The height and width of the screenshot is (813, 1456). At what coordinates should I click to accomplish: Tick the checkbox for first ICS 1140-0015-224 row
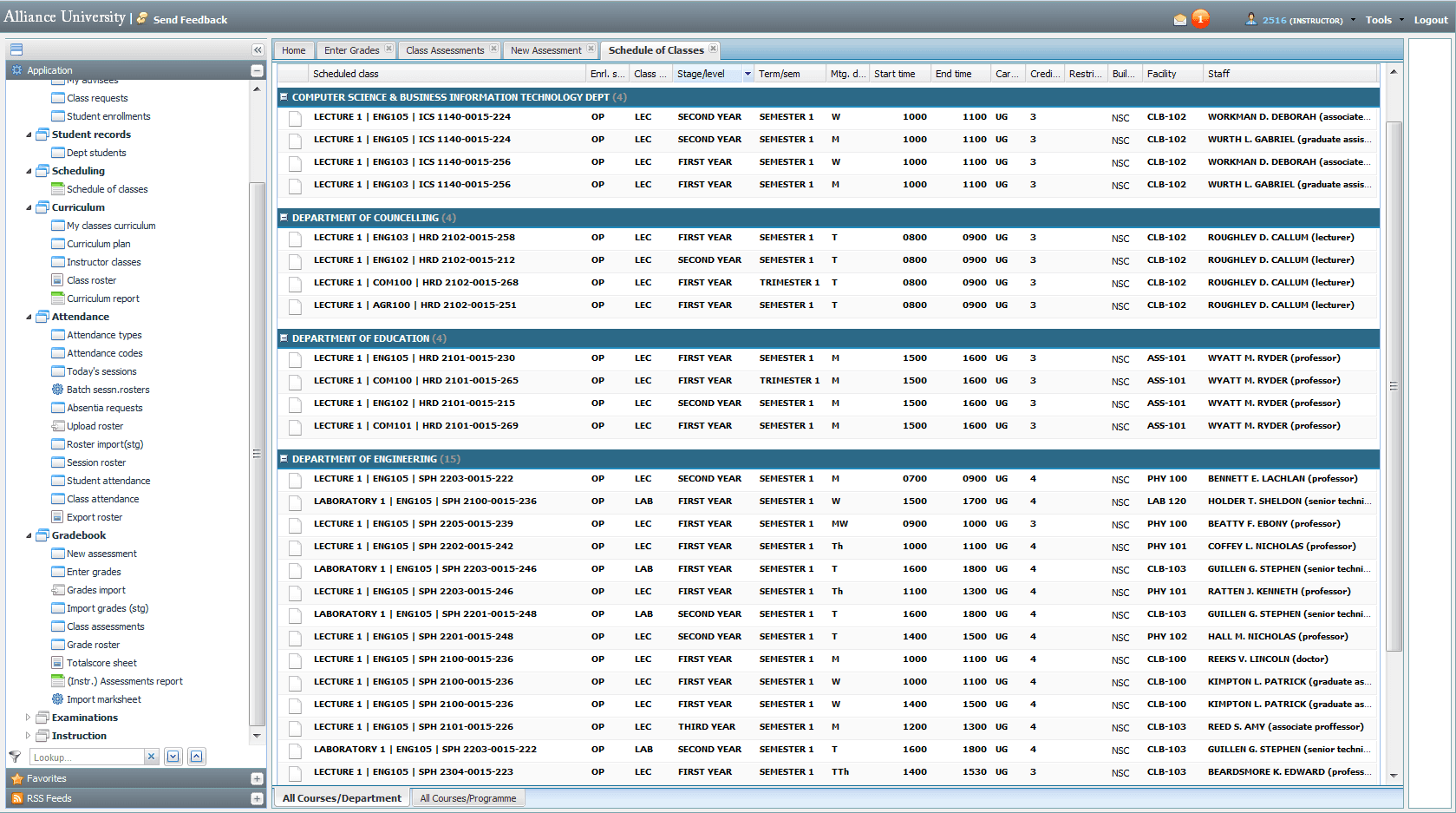tap(296, 117)
